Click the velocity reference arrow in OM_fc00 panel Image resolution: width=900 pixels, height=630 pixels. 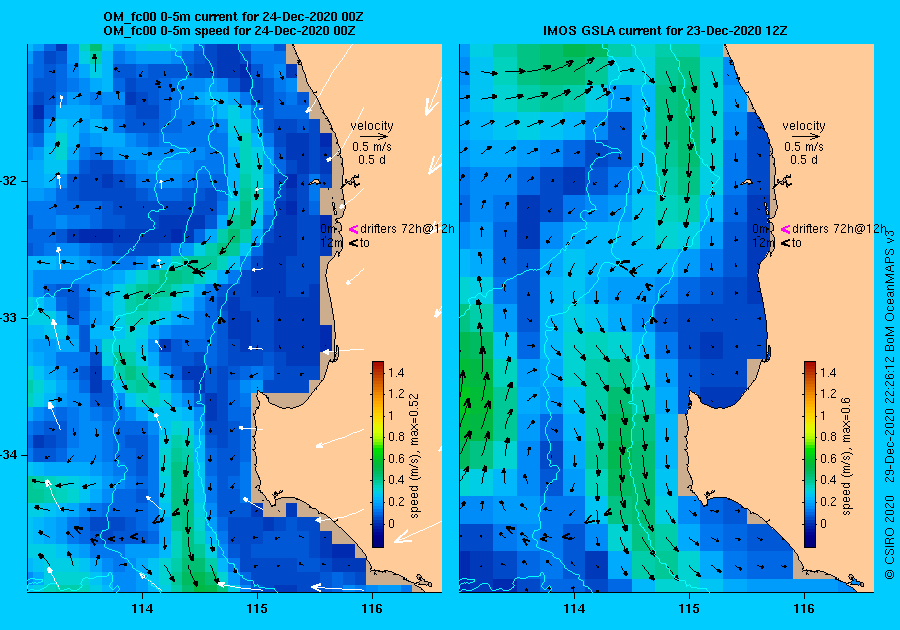tap(372, 137)
